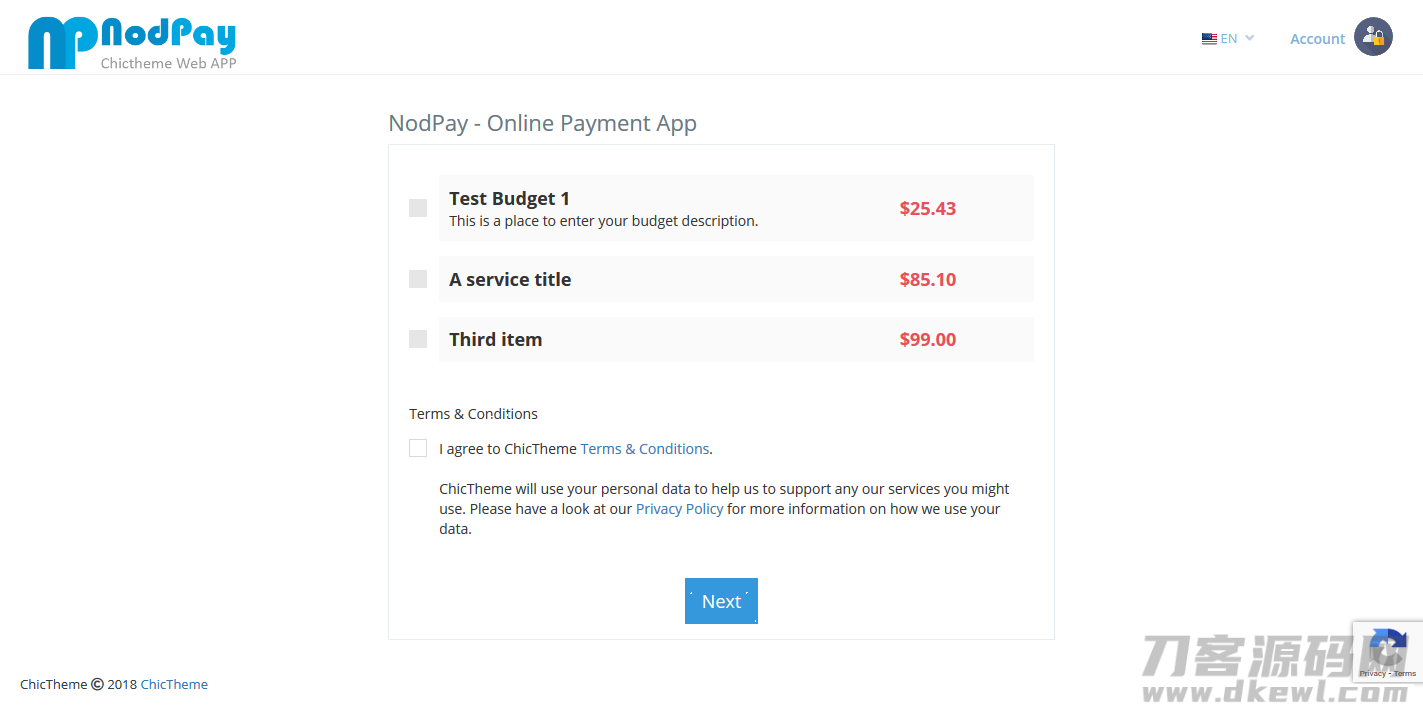
Task: Click the US flag language icon
Action: click(x=1209, y=39)
